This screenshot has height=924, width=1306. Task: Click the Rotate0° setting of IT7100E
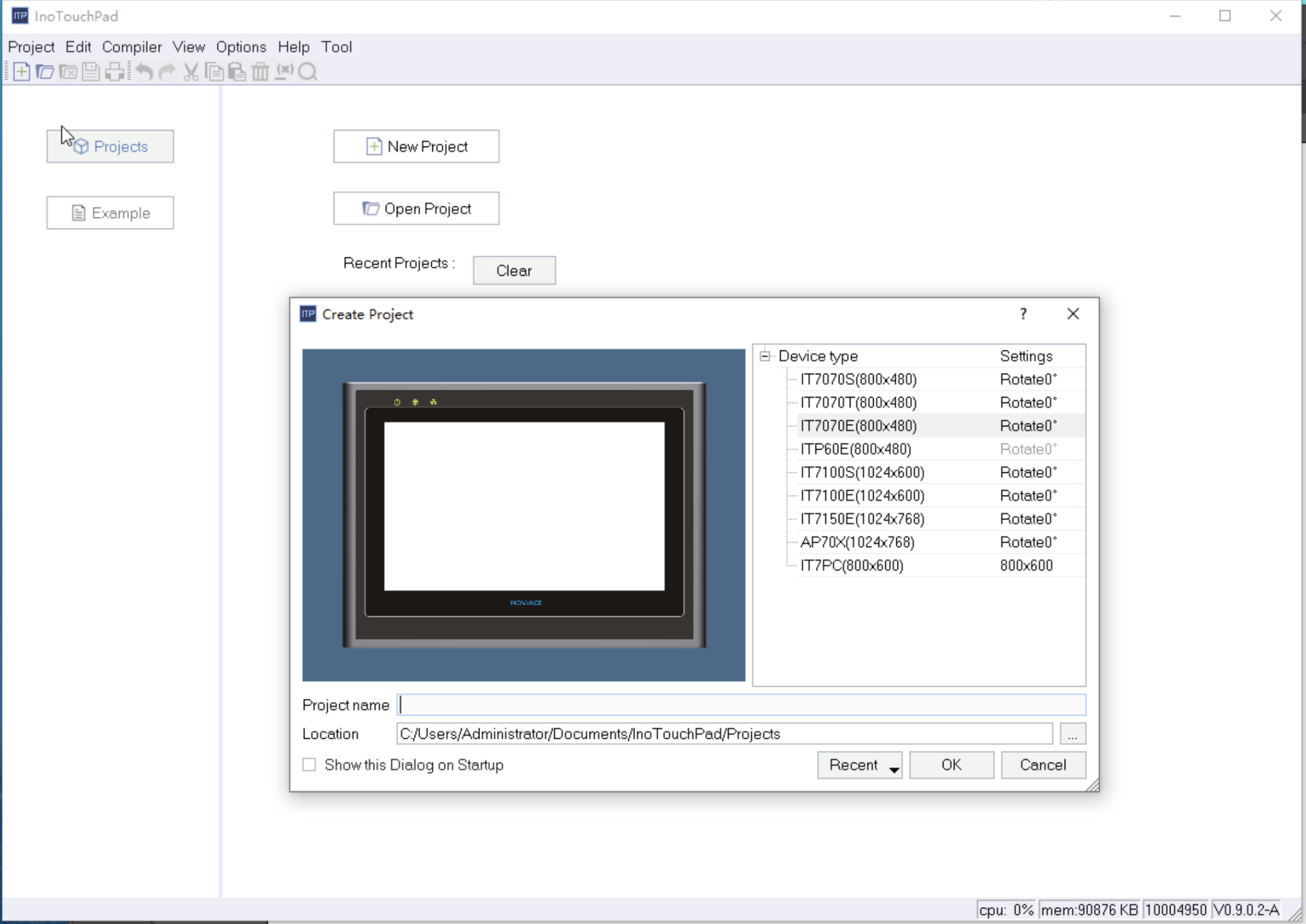click(x=1029, y=496)
